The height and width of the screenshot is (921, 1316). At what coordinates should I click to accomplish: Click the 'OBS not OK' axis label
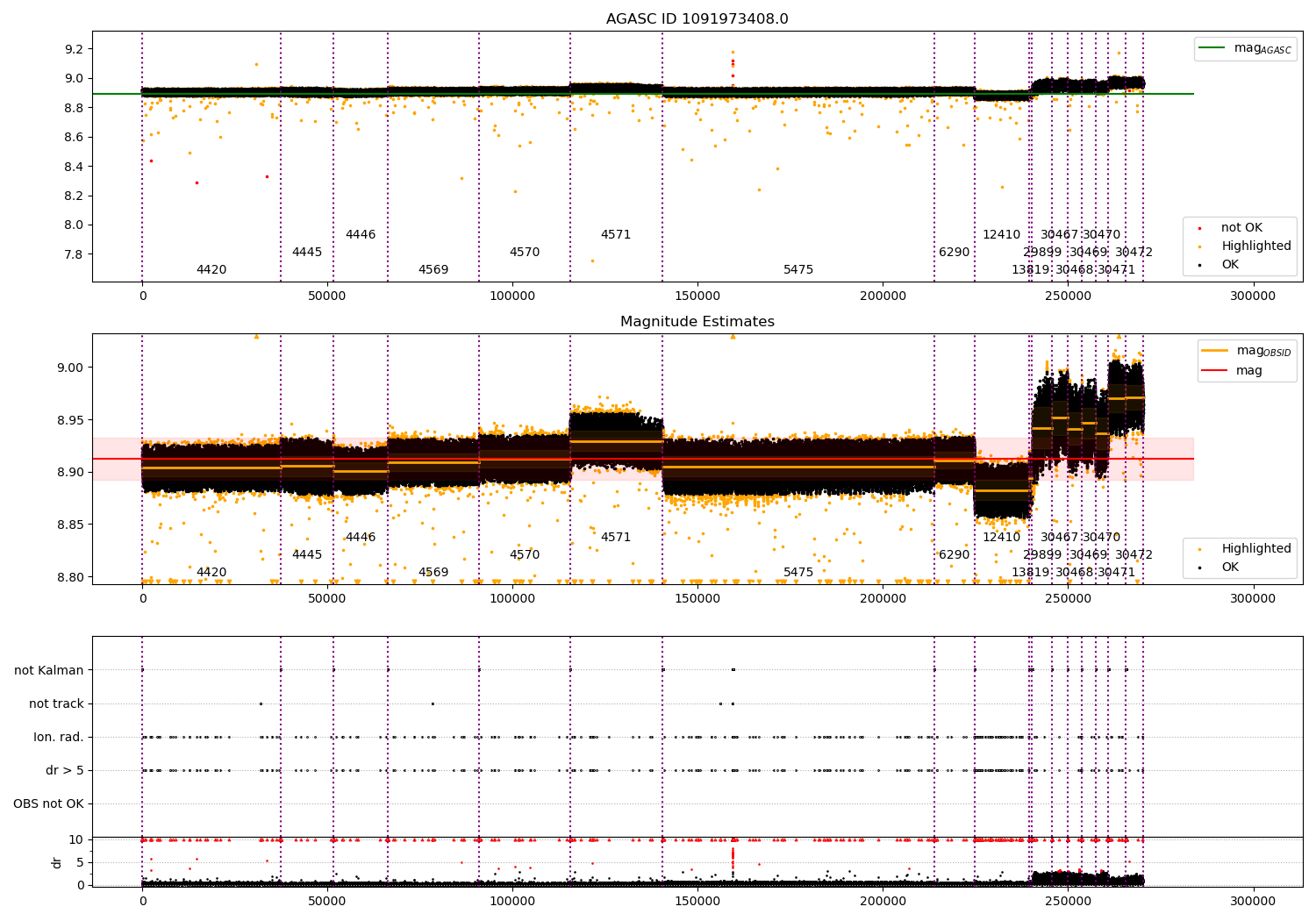48,803
